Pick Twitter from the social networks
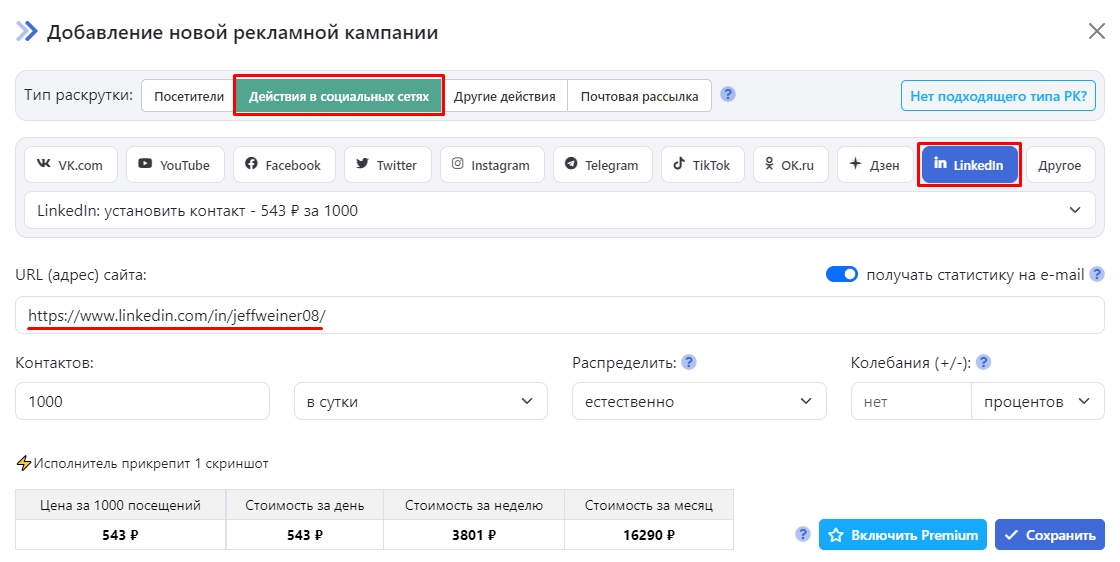This screenshot has width=1120, height=562. 387,165
